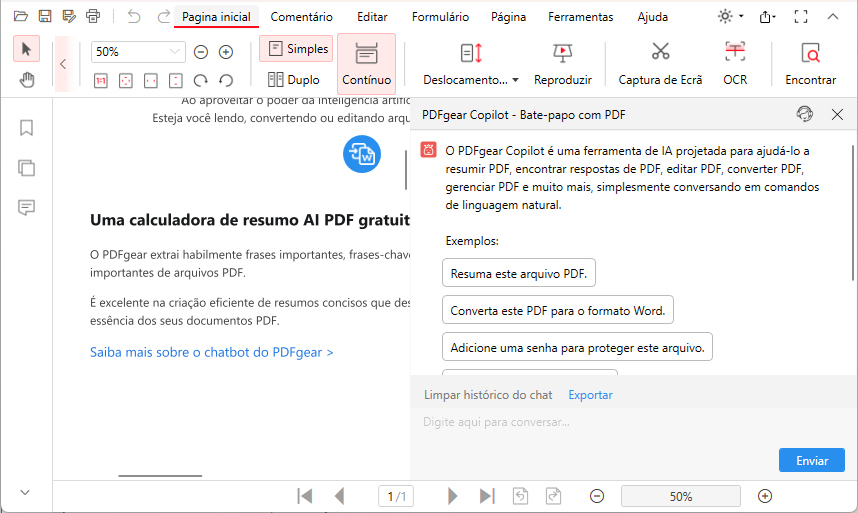Viewport: 858px width, 513px height.
Task: Select the Página tab
Action: tap(508, 17)
